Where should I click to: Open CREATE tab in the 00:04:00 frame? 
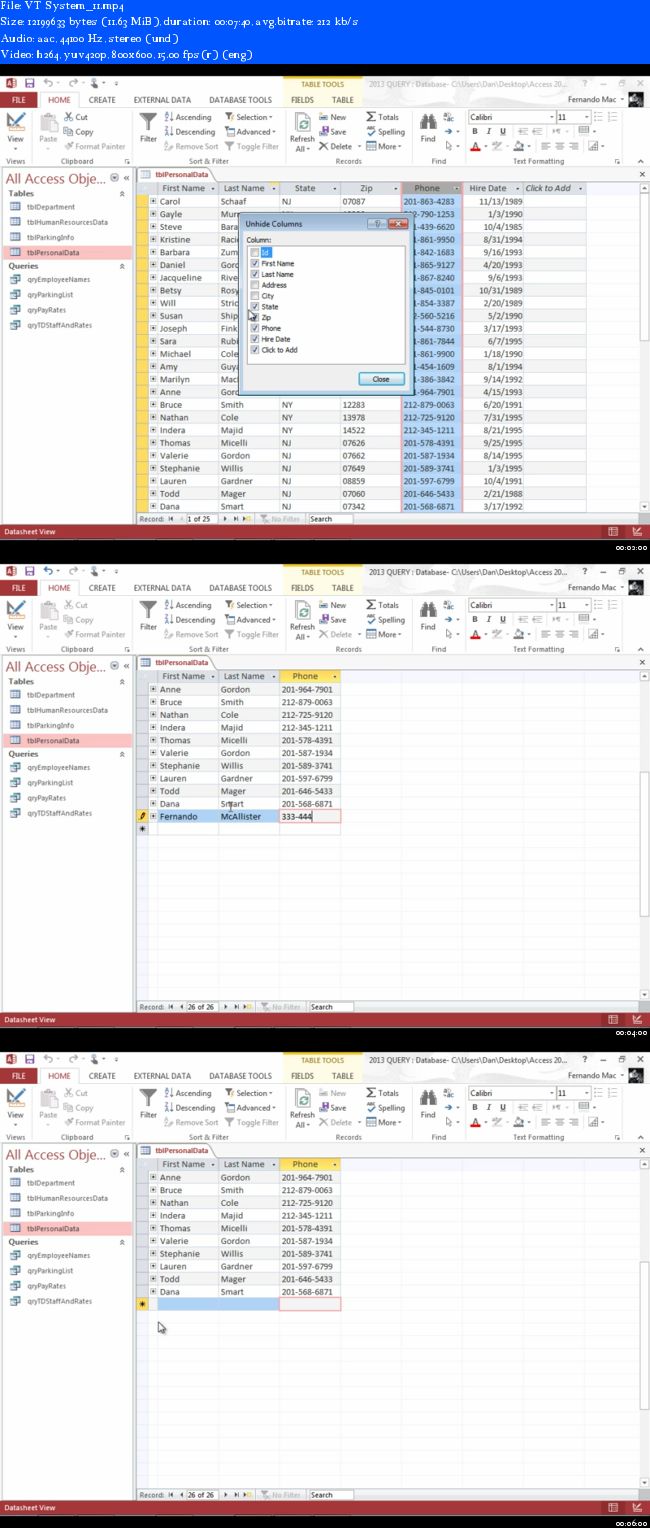[102, 588]
